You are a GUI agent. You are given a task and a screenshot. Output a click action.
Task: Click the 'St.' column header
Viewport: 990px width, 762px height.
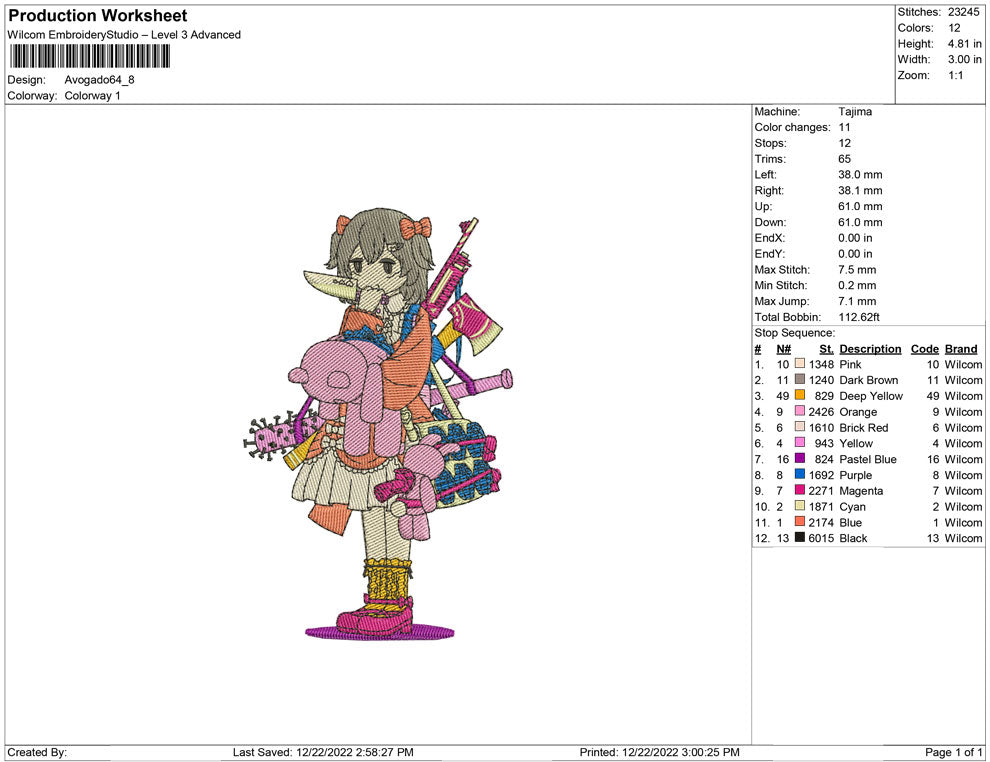pos(826,349)
